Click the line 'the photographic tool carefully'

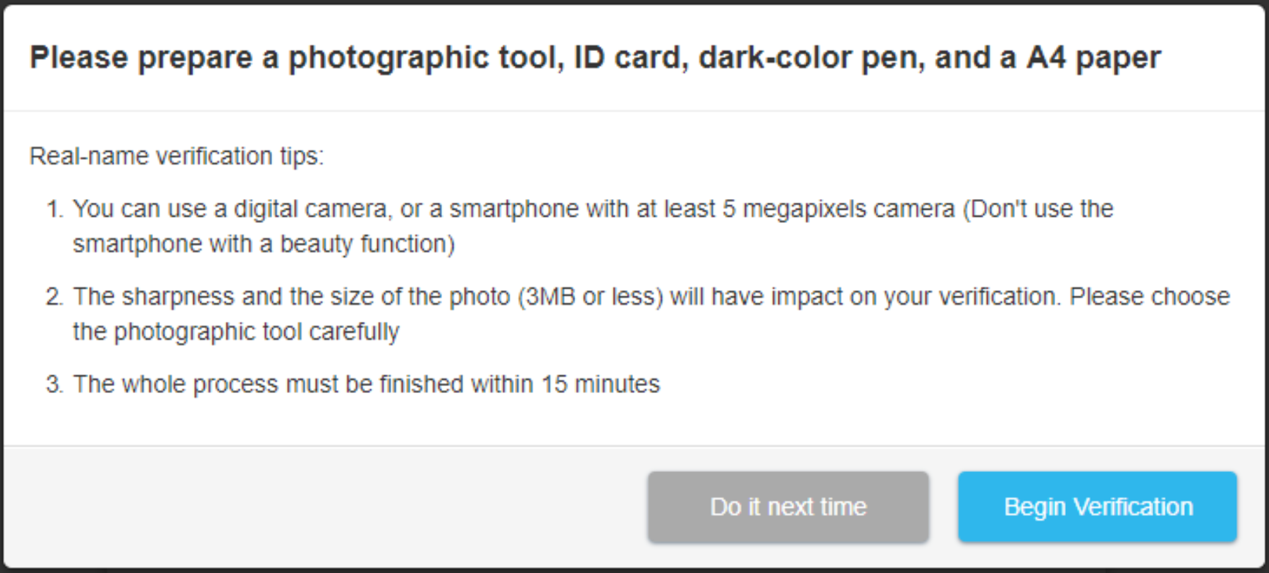click(x=235, y=332)
